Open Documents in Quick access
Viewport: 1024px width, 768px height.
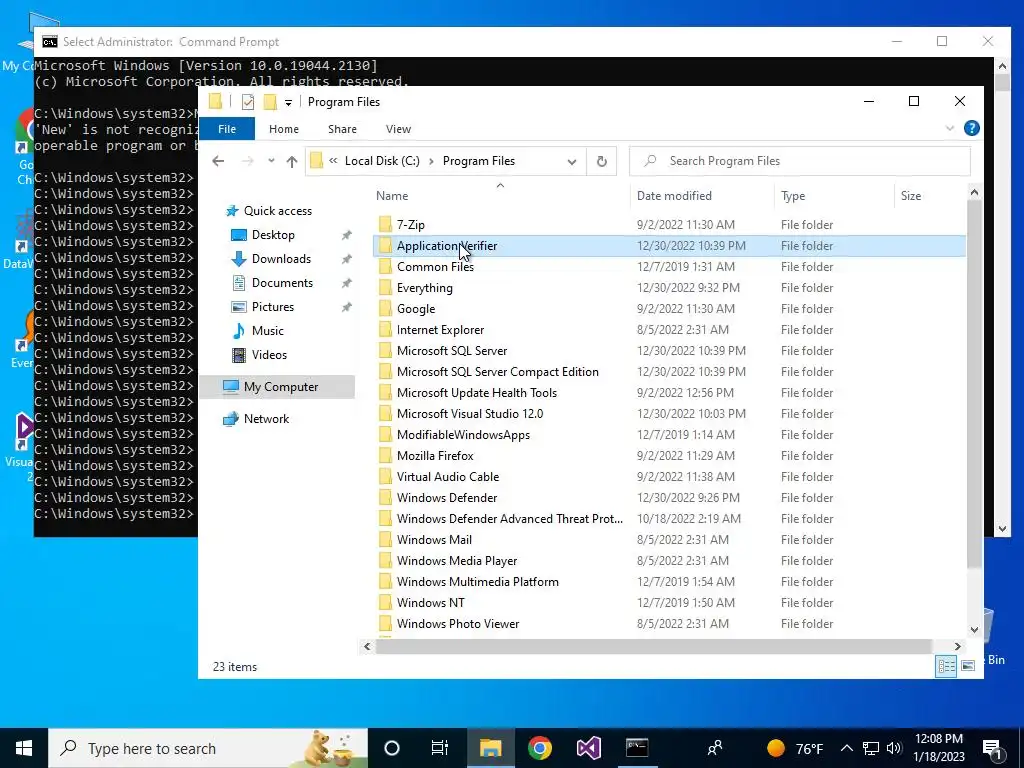pyautogui.click(x=282, y=283)
